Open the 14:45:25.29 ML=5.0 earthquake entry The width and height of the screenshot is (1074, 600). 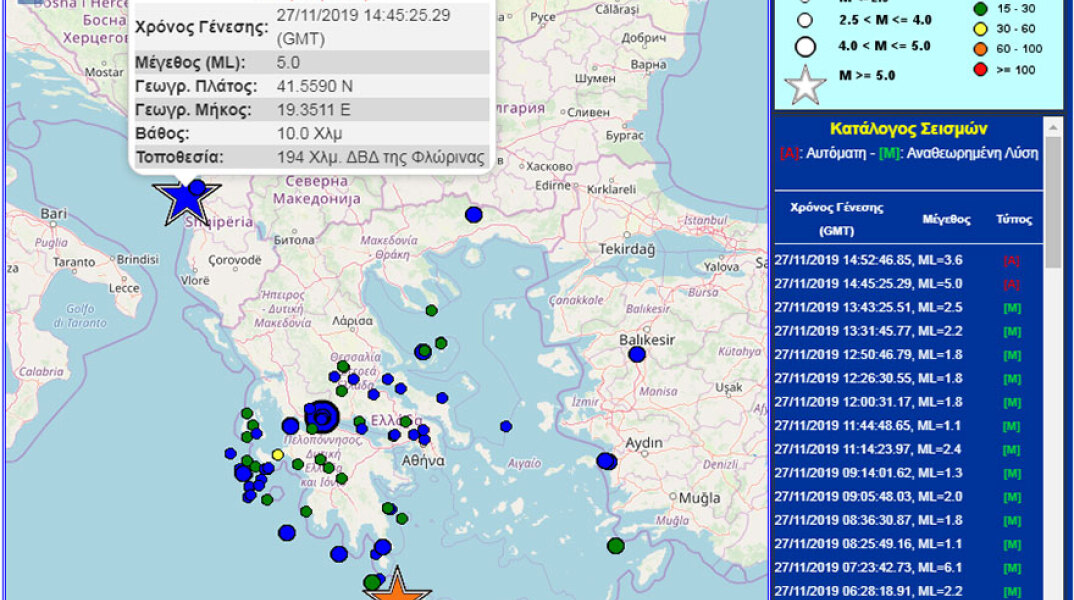[x=869, y=283]
